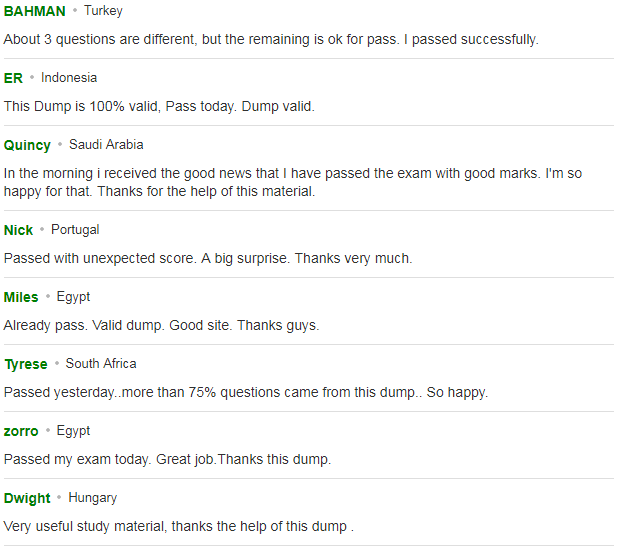Click the 'Dump is 100% valid' review text
The image size is (618, 551).
[x=159, y=107]
